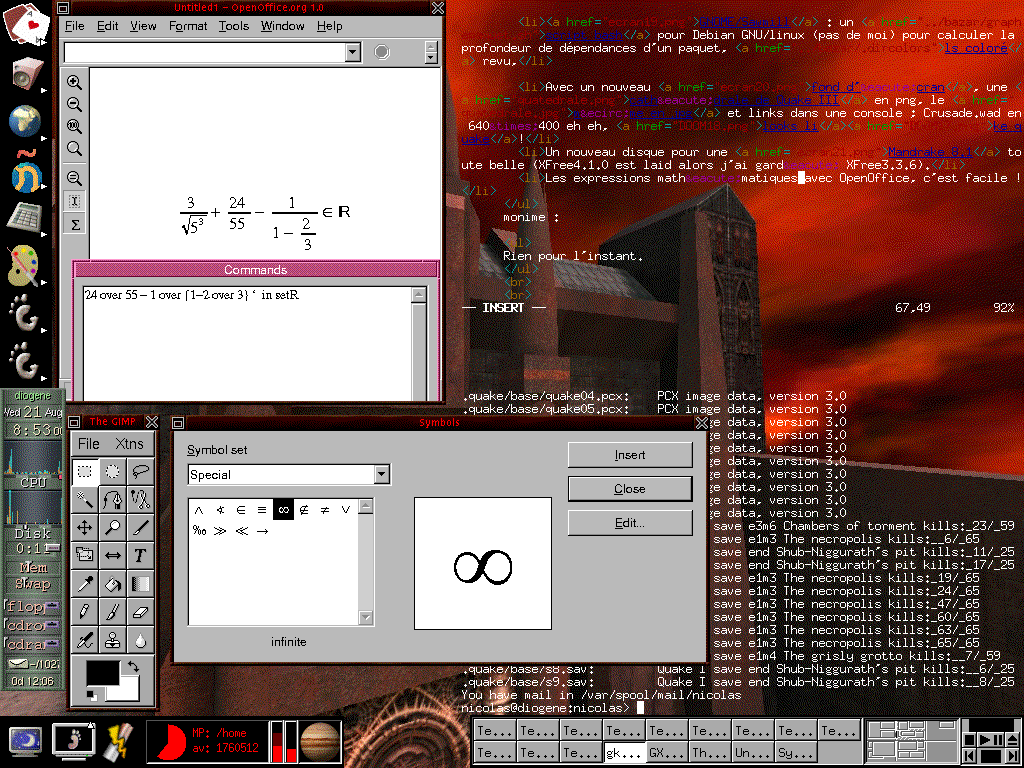Click the Sigma symbols icon in OpenOffice
The height and width of the screenshot is (768, 1024).
[74, 225]
